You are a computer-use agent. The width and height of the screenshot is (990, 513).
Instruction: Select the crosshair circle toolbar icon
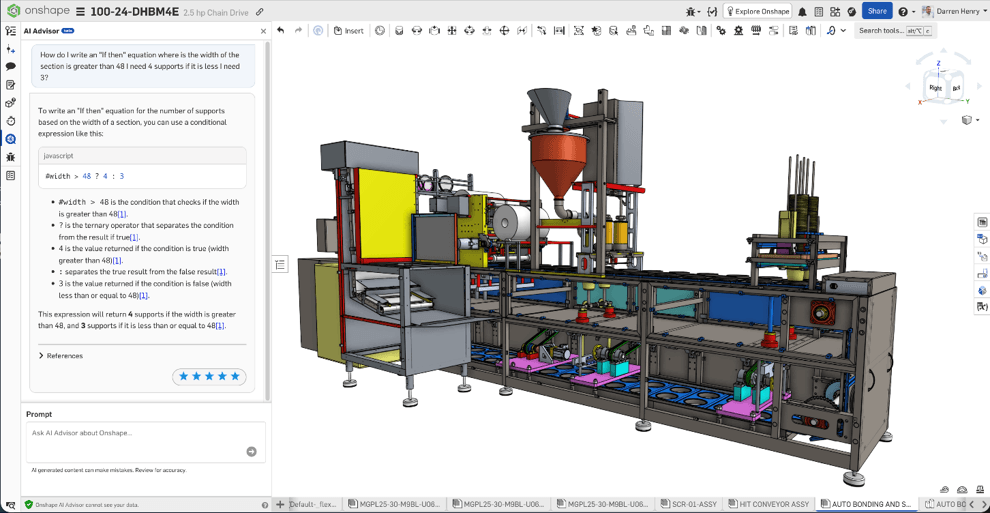504,30
